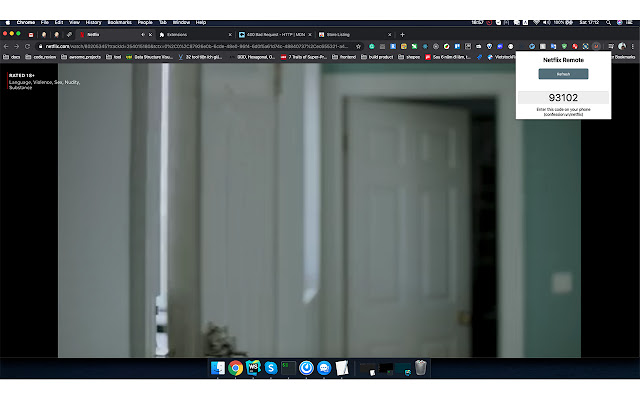The height and width of the screenshot is (400, 640).
Task: Open the pinned Gmail tab
Action: pyautogui.click(x=31, y=35)
